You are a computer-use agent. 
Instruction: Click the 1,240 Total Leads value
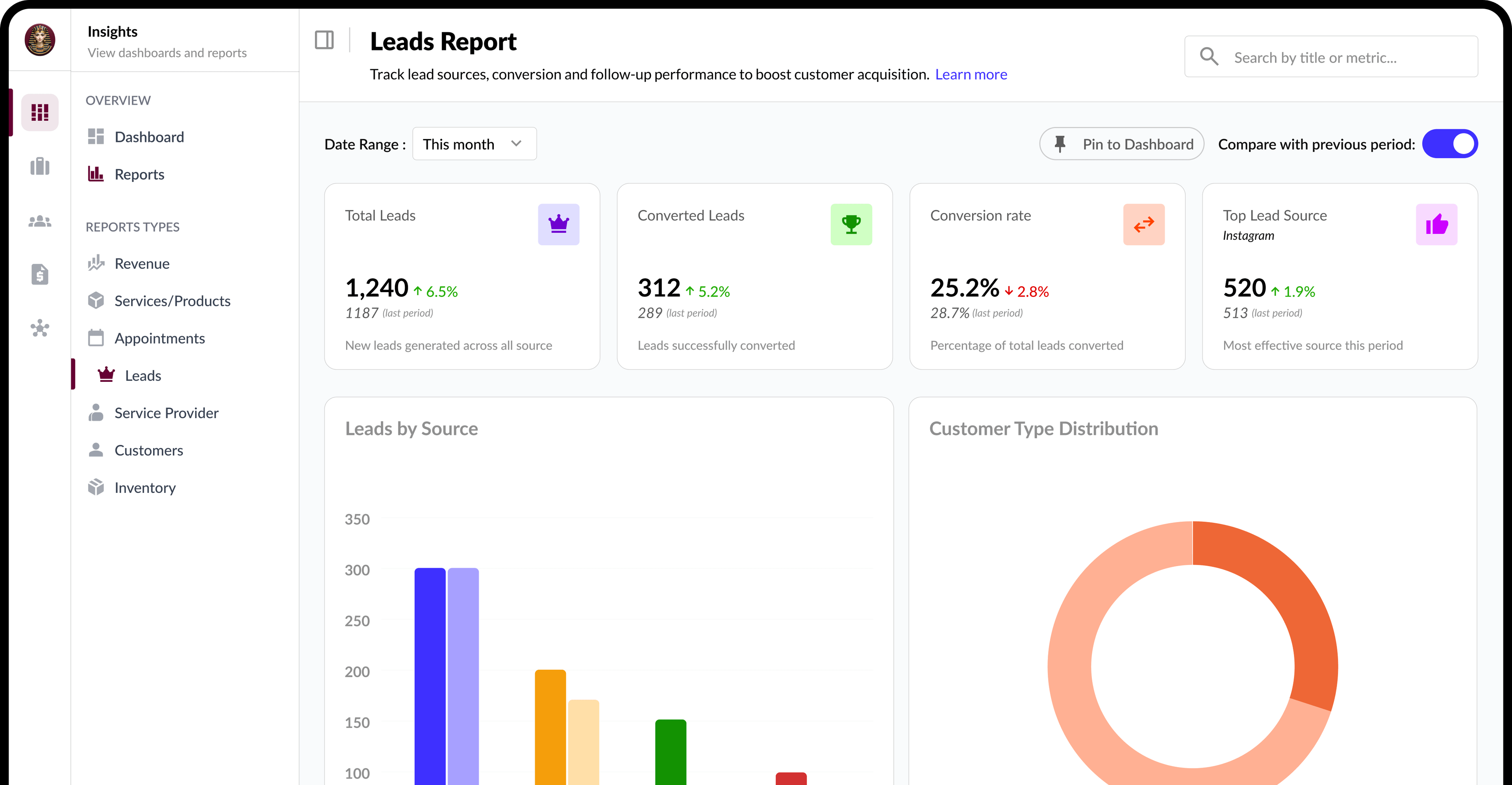click(x=377, y=288)
